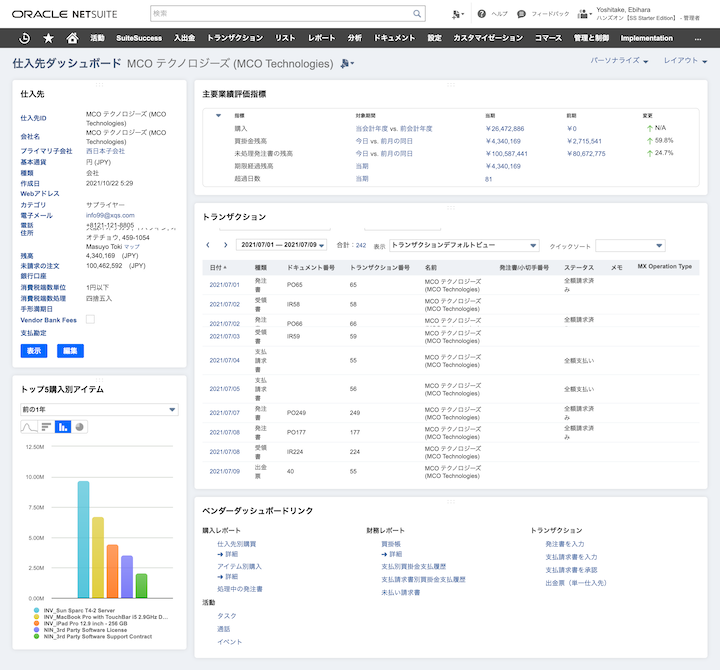Open the Personalize dropdown

[619, 61]
